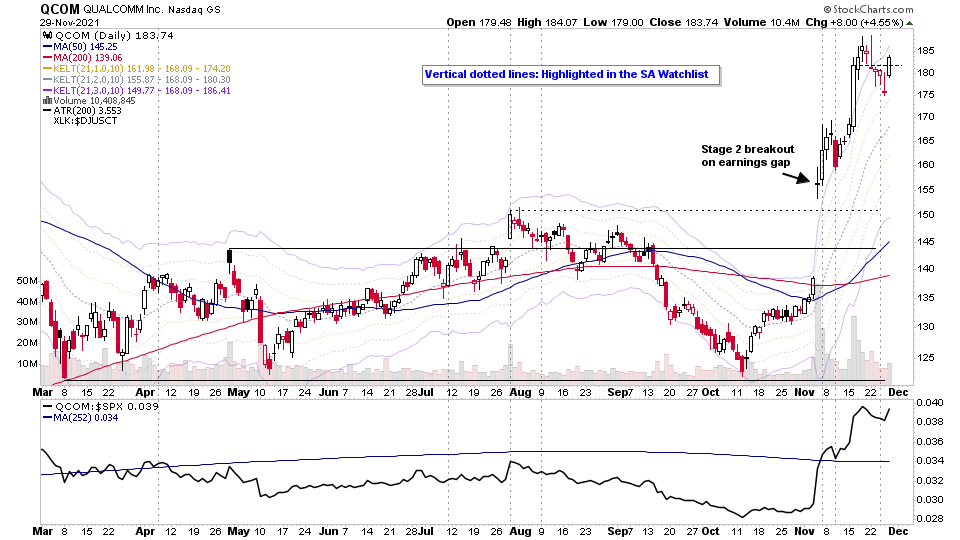Click the Volume 10,408,845 legend entry
The height and width of the screenshot is (540, 960).
[89, 100]
